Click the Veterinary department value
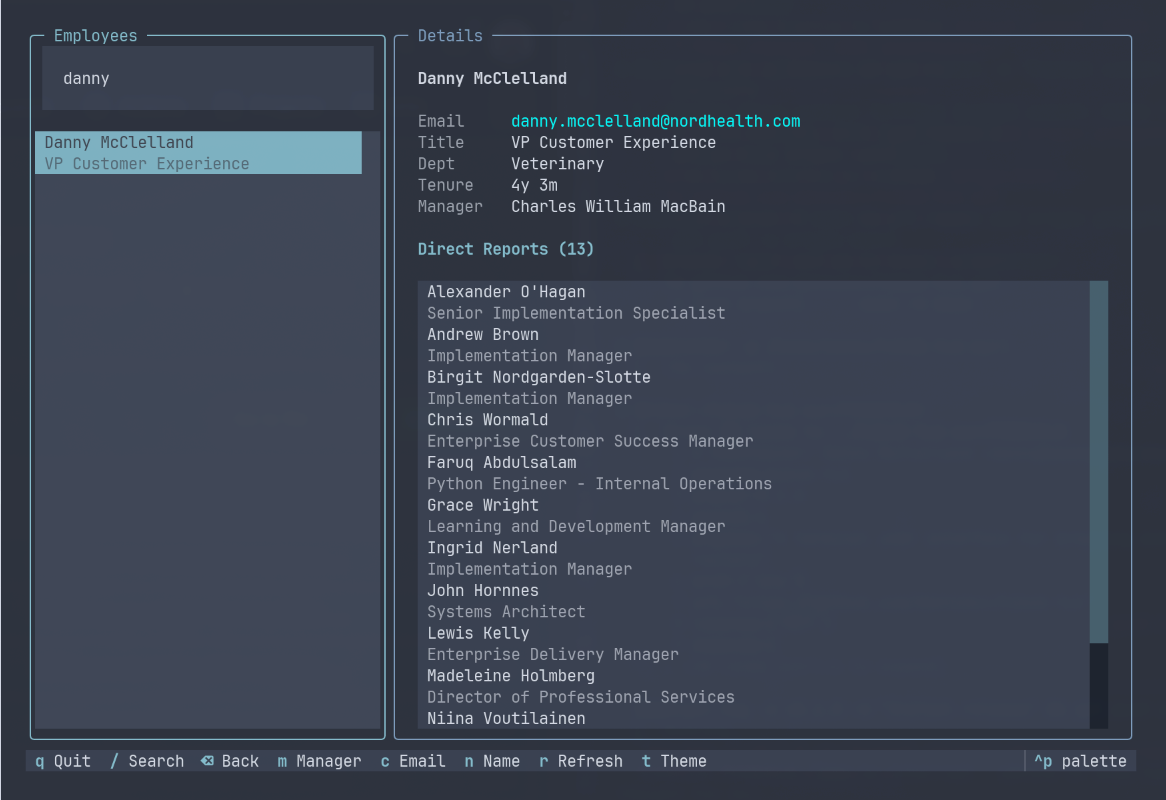 click(x=557, y=164)
